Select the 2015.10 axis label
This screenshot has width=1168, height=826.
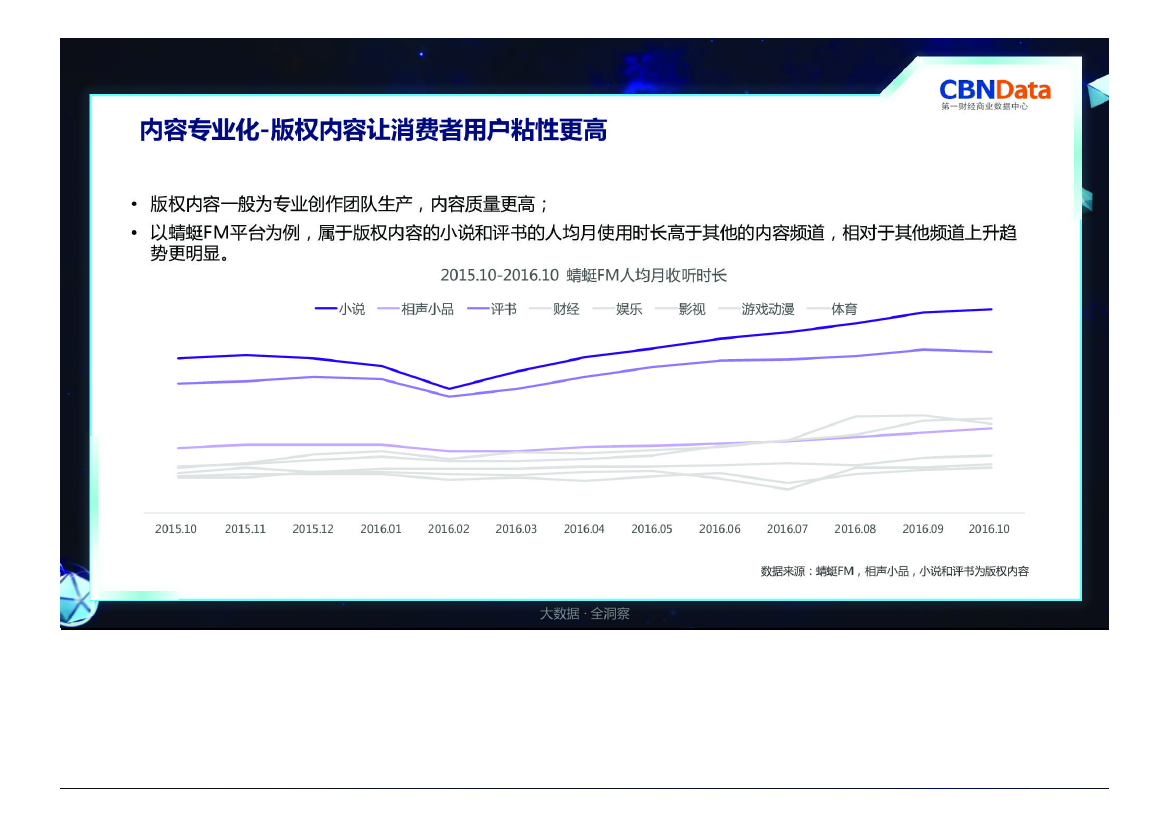(x=176, y=529)
